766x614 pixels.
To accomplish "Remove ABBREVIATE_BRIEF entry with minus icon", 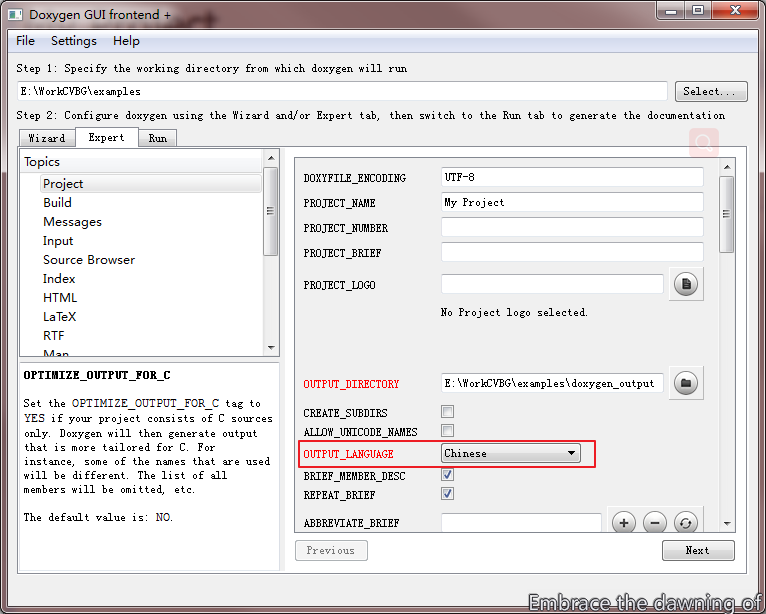I will 655,523.
